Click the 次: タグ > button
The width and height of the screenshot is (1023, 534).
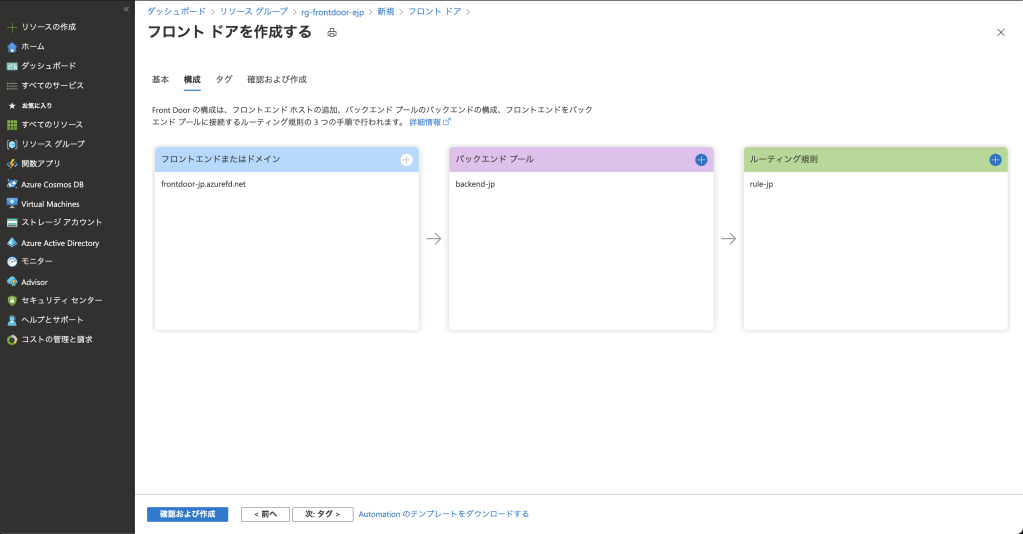click(323, 514)
